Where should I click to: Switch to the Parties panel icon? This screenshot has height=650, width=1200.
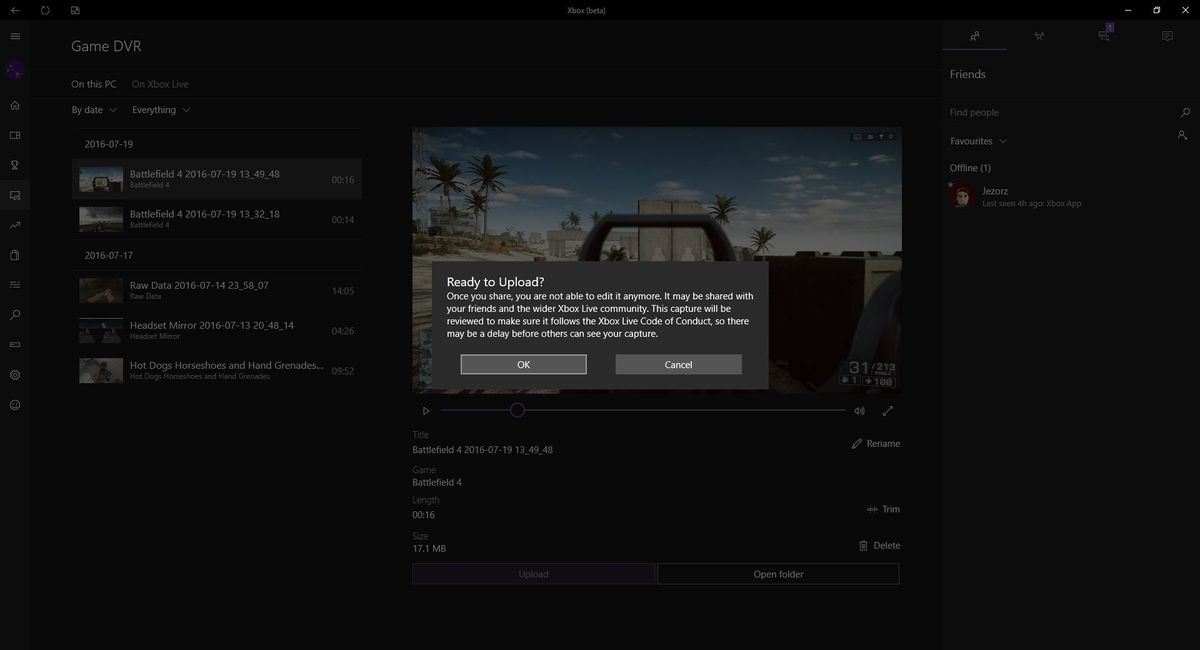pyautogui.click(x=1039, y=35)
